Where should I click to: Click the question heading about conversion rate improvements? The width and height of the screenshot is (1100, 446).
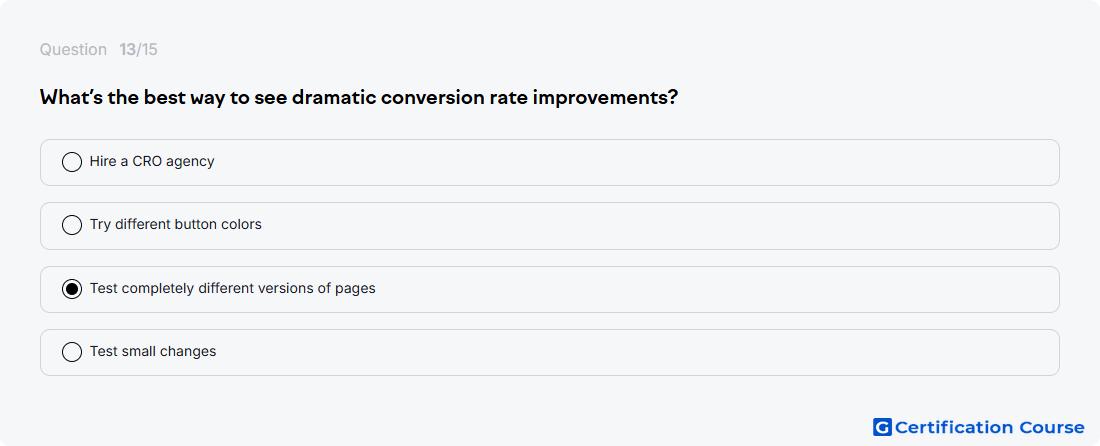(358, 97)
